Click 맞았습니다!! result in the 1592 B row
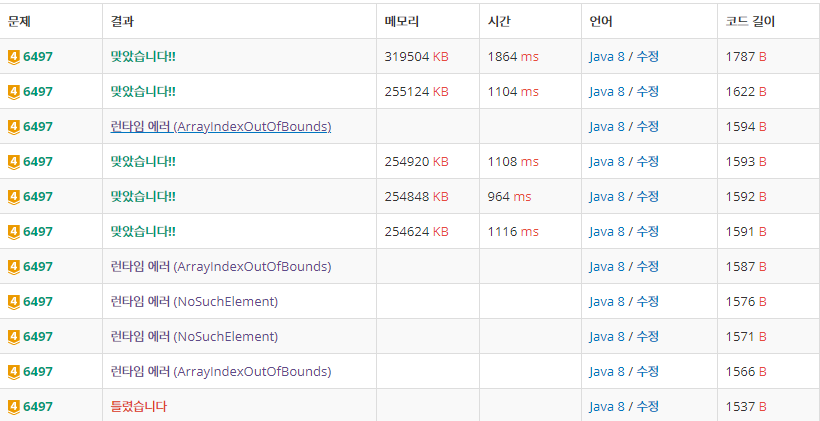Screen dimensions: 820x421 [x=143, y=197]
